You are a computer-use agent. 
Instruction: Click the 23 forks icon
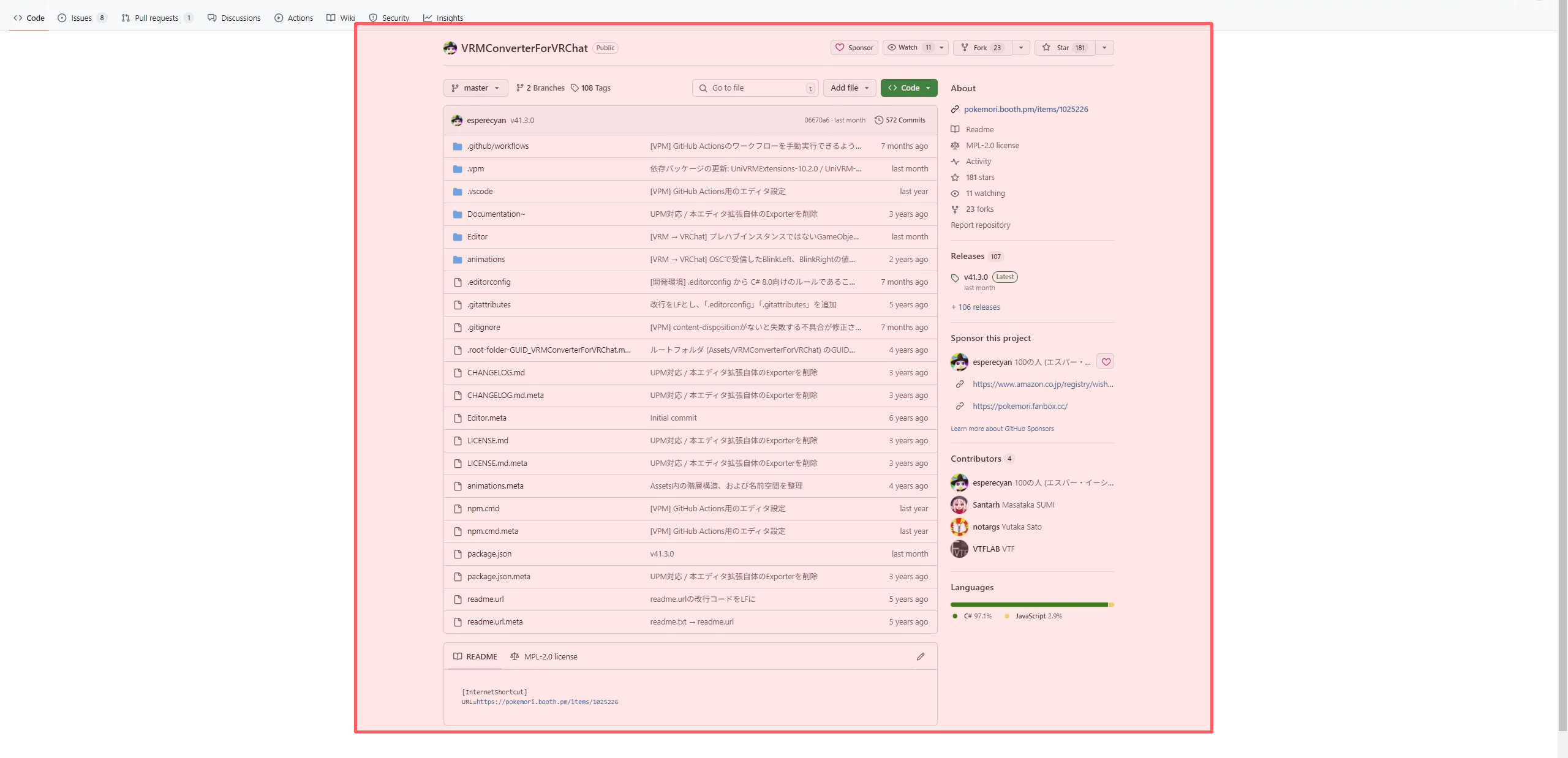click(x=955, y=209)
